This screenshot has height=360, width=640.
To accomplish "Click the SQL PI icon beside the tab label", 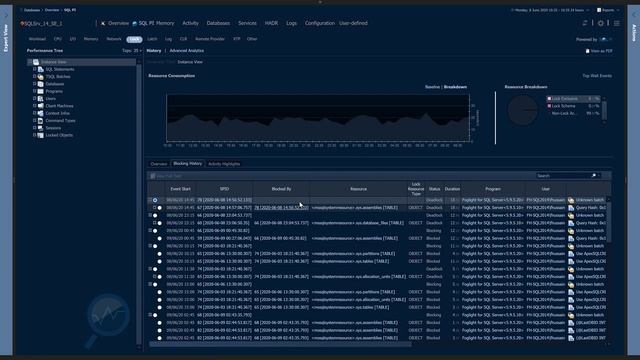I will pyautogui.click(x=134, y=24).
